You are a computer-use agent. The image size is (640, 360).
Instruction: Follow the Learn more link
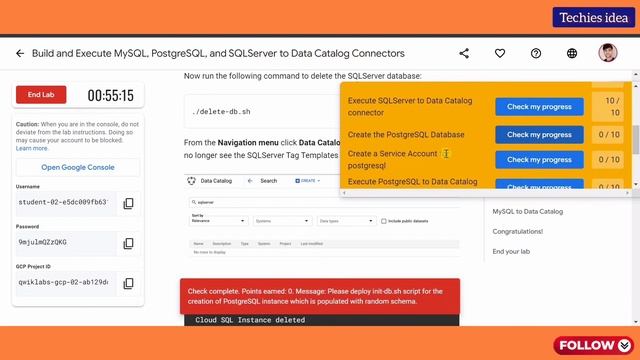pos(31,148)
